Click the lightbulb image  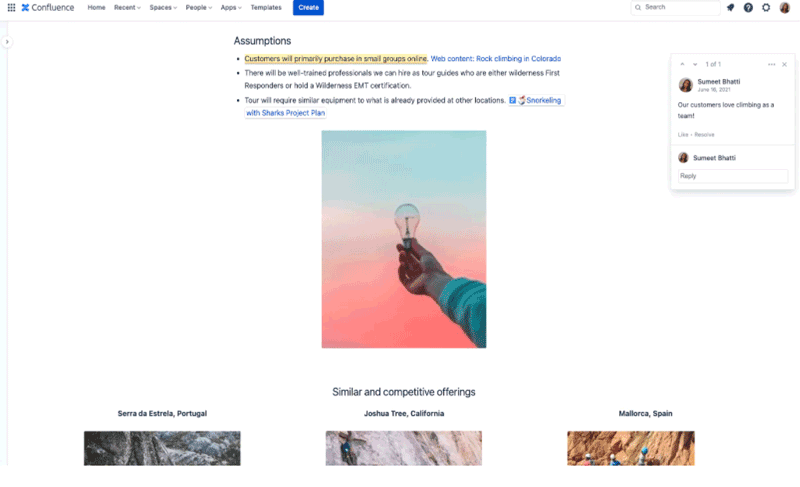click(404, 239)
